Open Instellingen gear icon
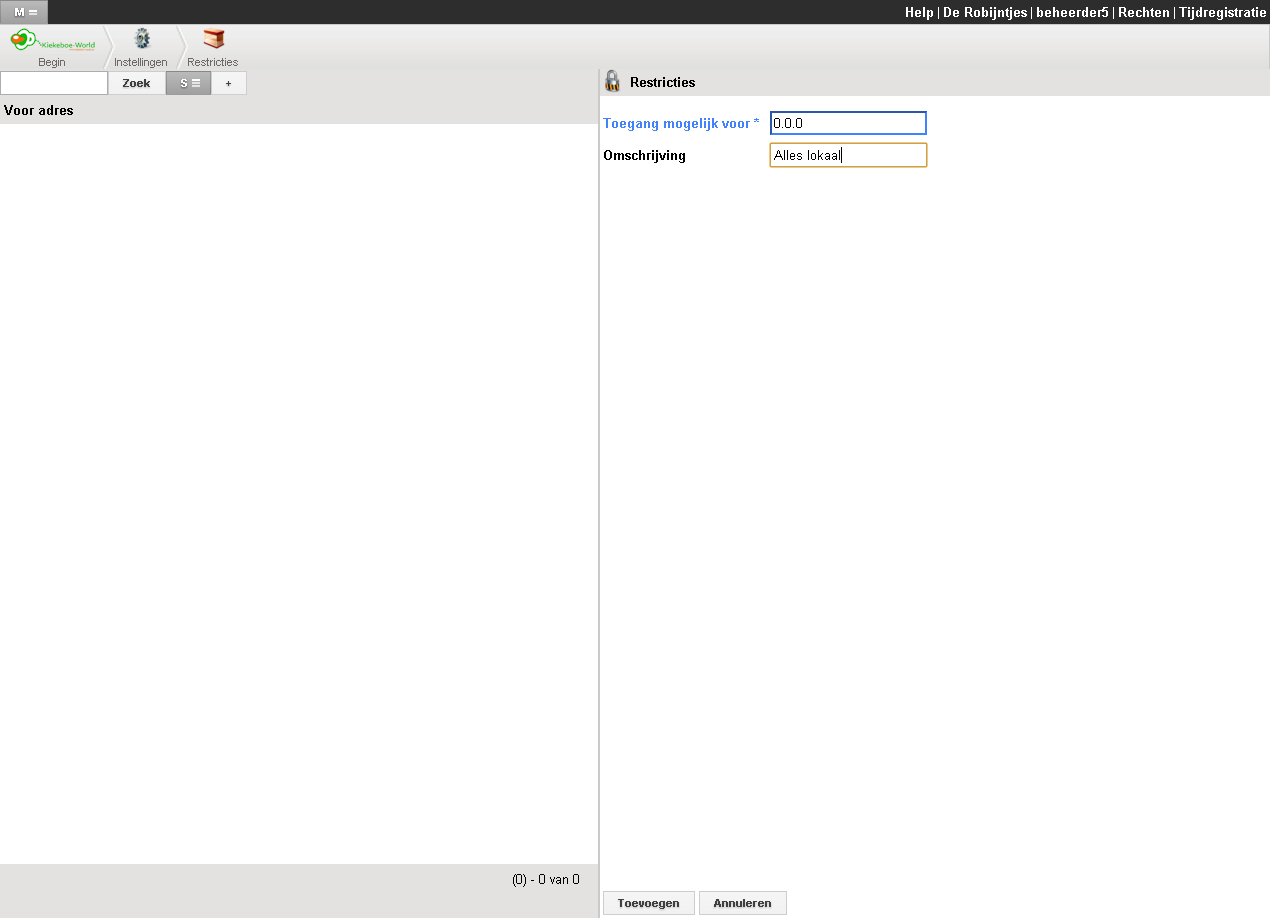Image resolution: width=1270 pixels, height=918 pixels. 141,40
